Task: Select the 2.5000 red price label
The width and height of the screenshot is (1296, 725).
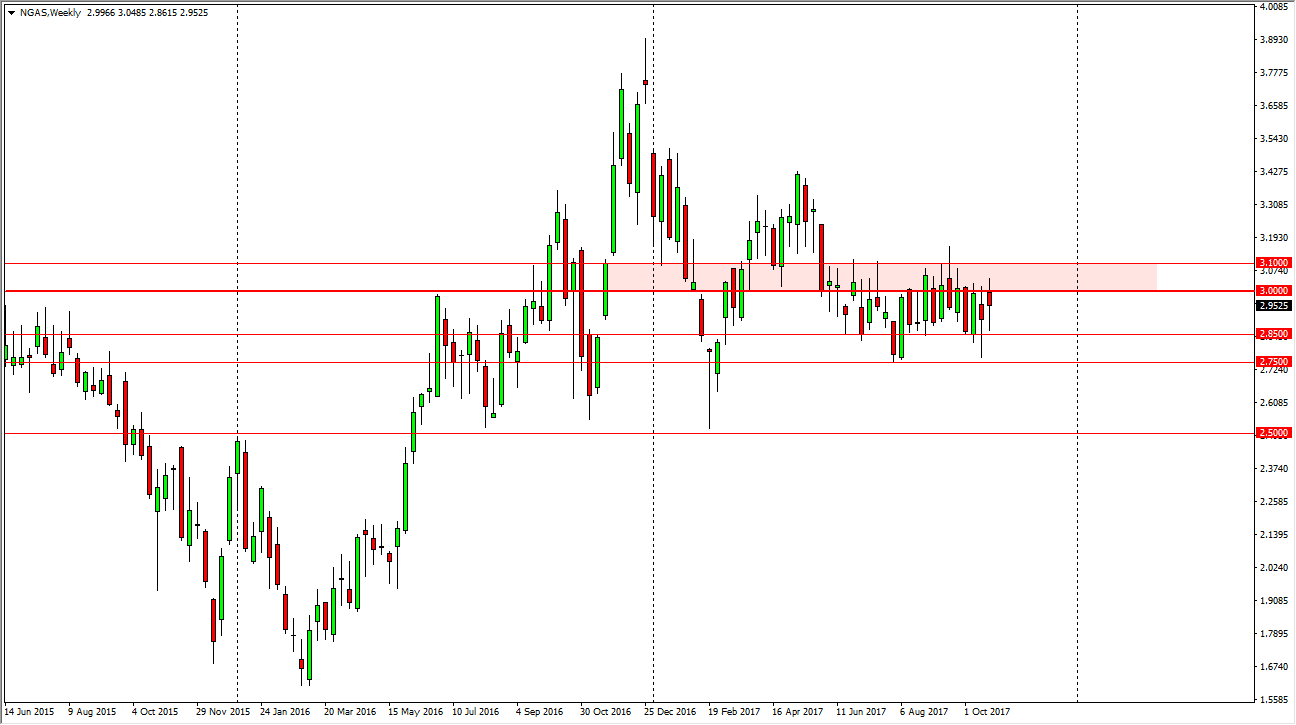Action: coord(1275,433)
